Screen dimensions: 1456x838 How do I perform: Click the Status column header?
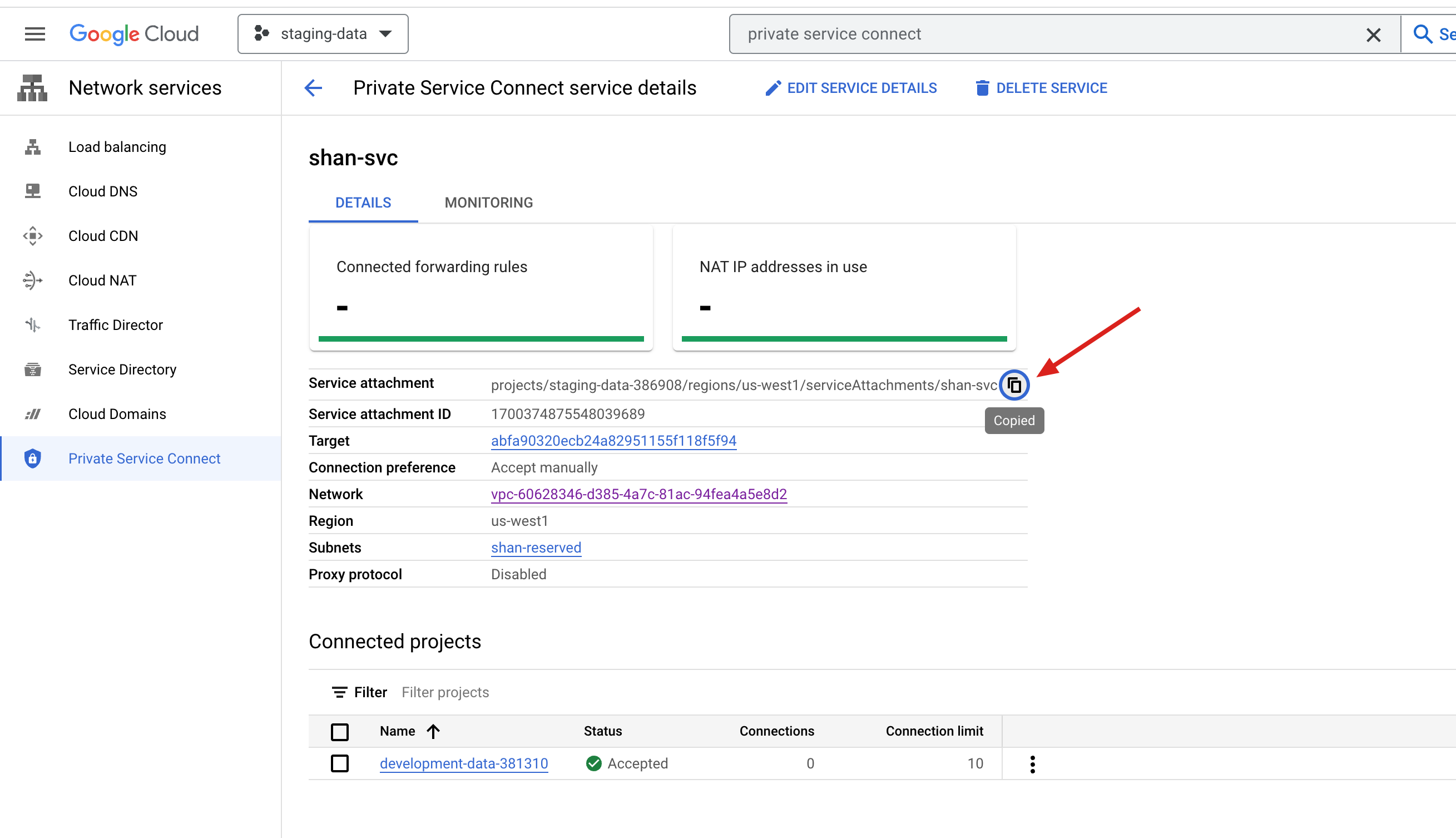tap(602, 732)
